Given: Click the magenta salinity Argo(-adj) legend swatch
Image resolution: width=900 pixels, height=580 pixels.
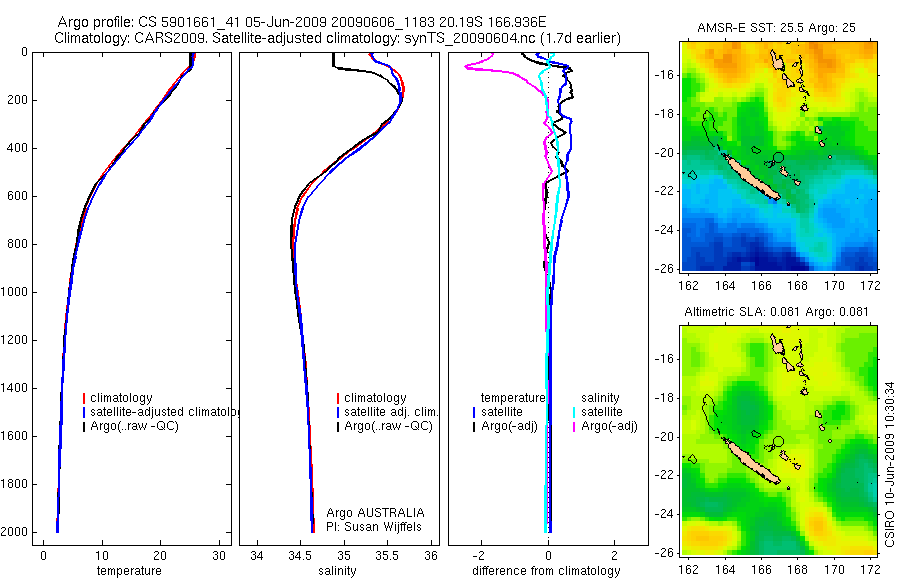Looking at the screenshot, I should pos(574,427).
